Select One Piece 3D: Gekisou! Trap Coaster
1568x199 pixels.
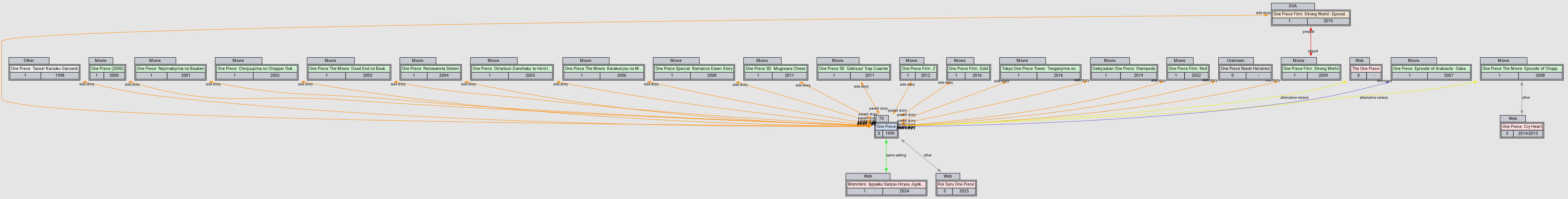pyautogui.click(x=854, y=69)
